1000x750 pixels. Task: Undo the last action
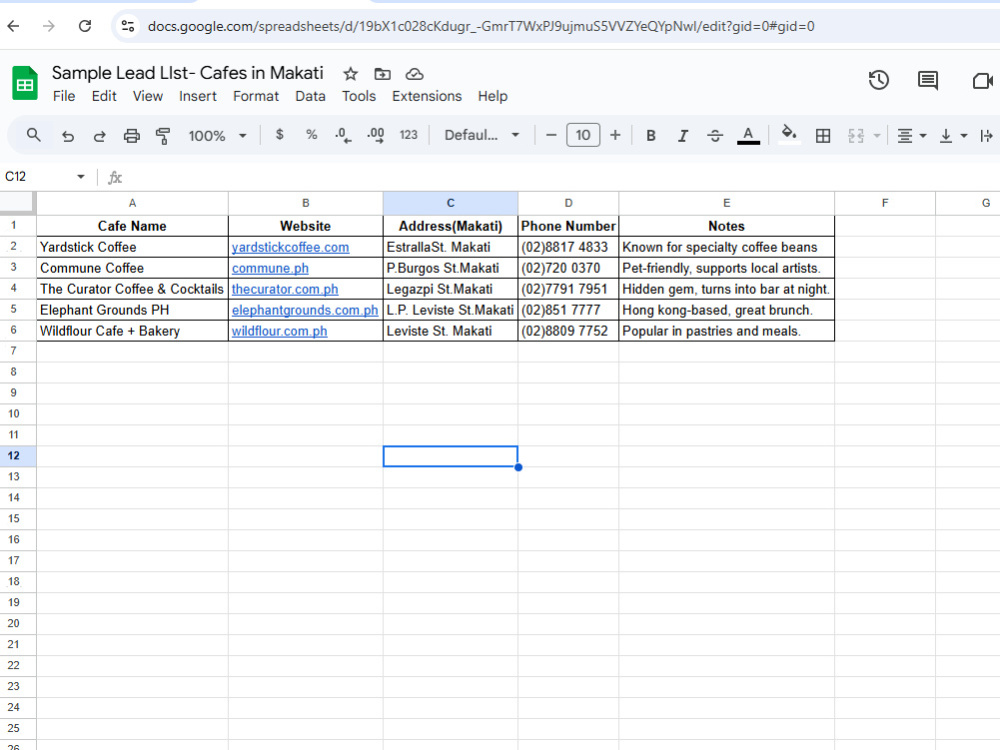(x=68, y=136)
